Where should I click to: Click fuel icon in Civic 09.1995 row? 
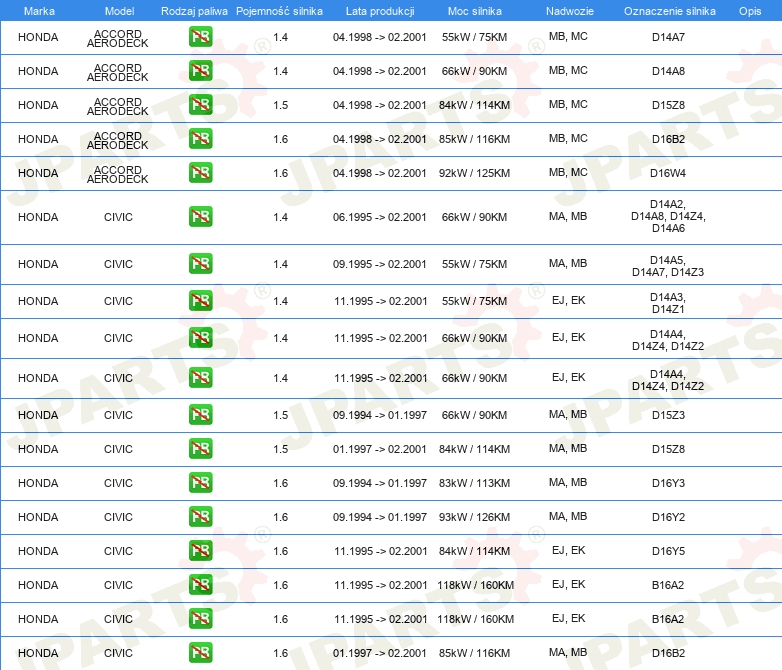tap(200, 263)
